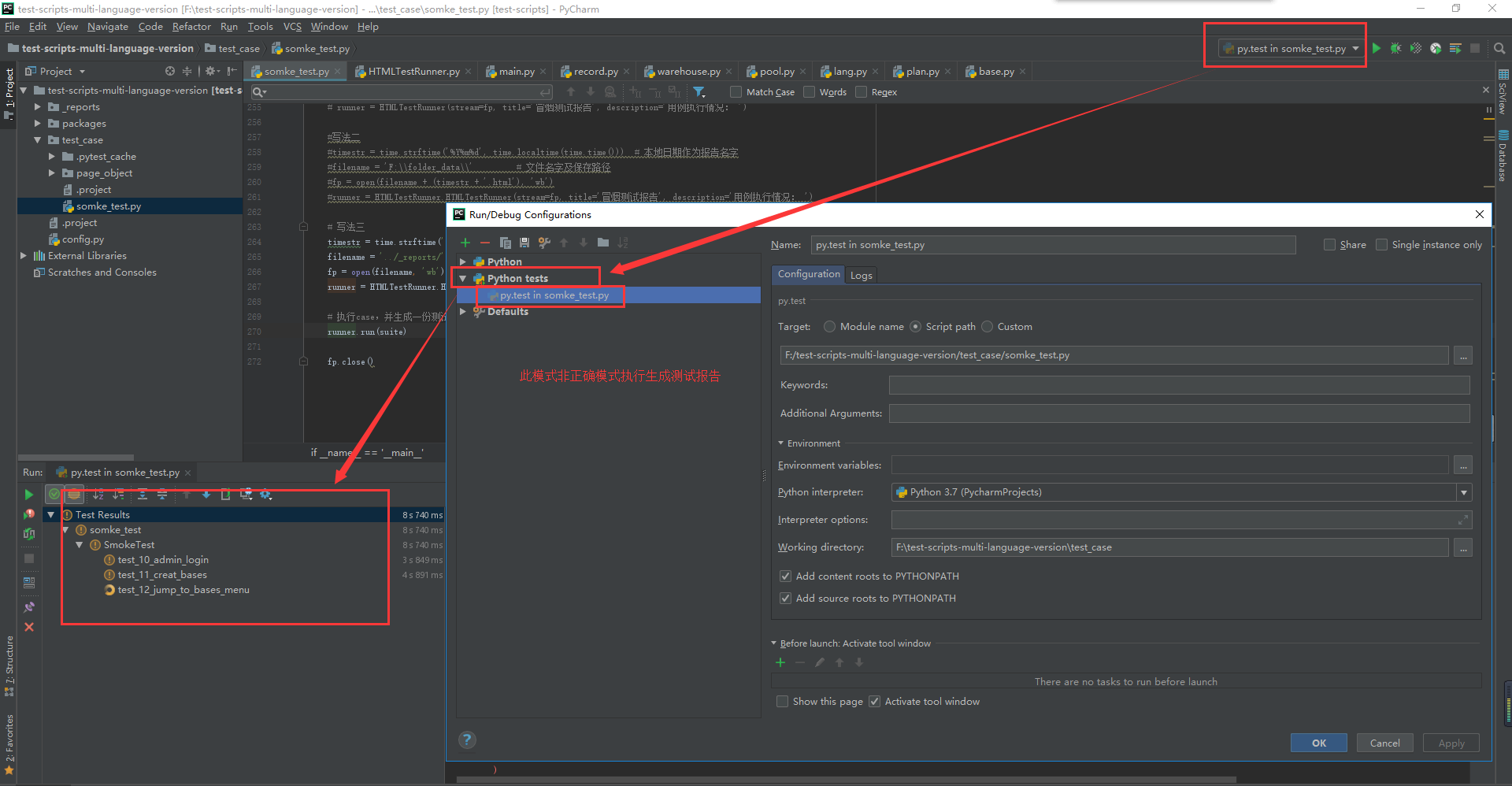Browse for script path with ellipsis button
The height and width of the screenshot is (786, 1512).
[x=1463, y=356]
